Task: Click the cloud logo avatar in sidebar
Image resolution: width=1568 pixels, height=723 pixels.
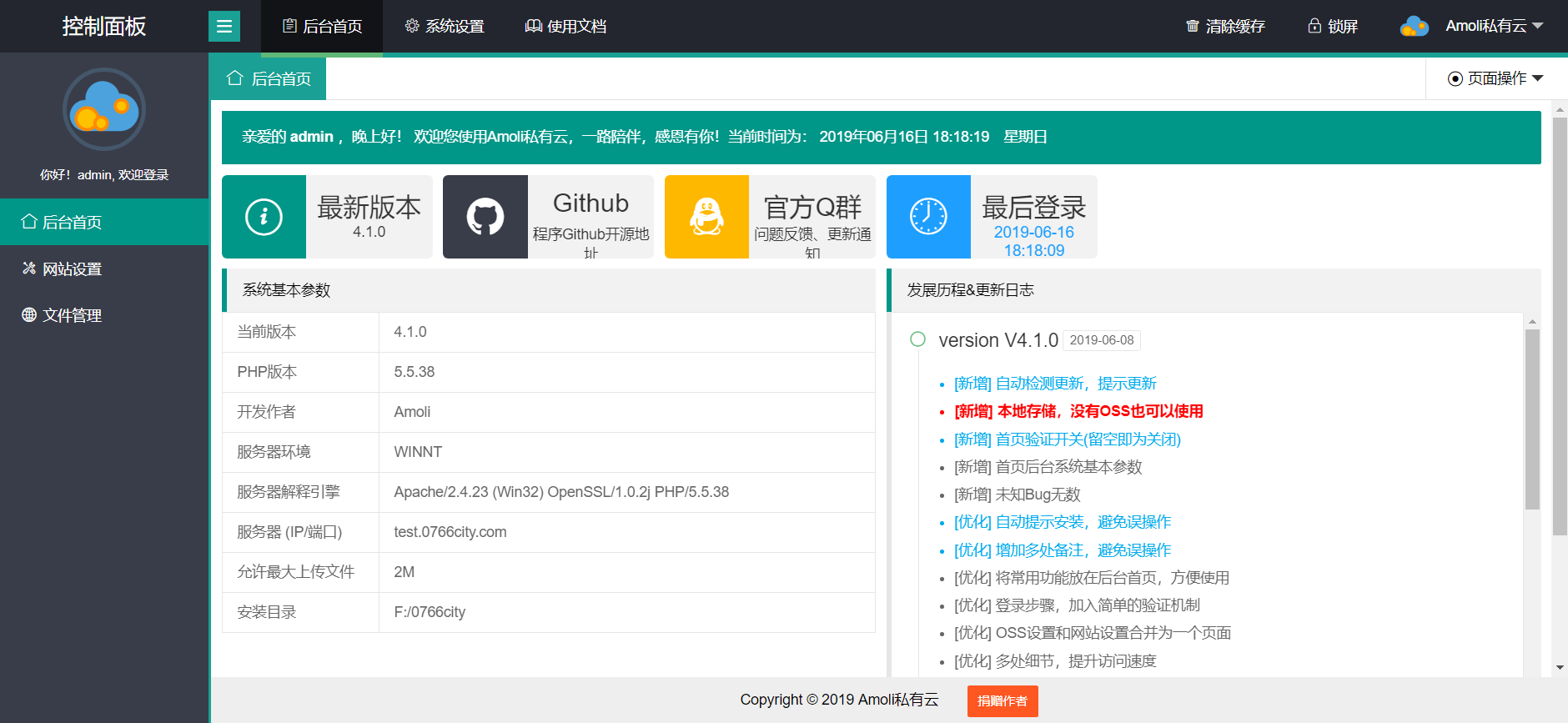Action: 104,109
